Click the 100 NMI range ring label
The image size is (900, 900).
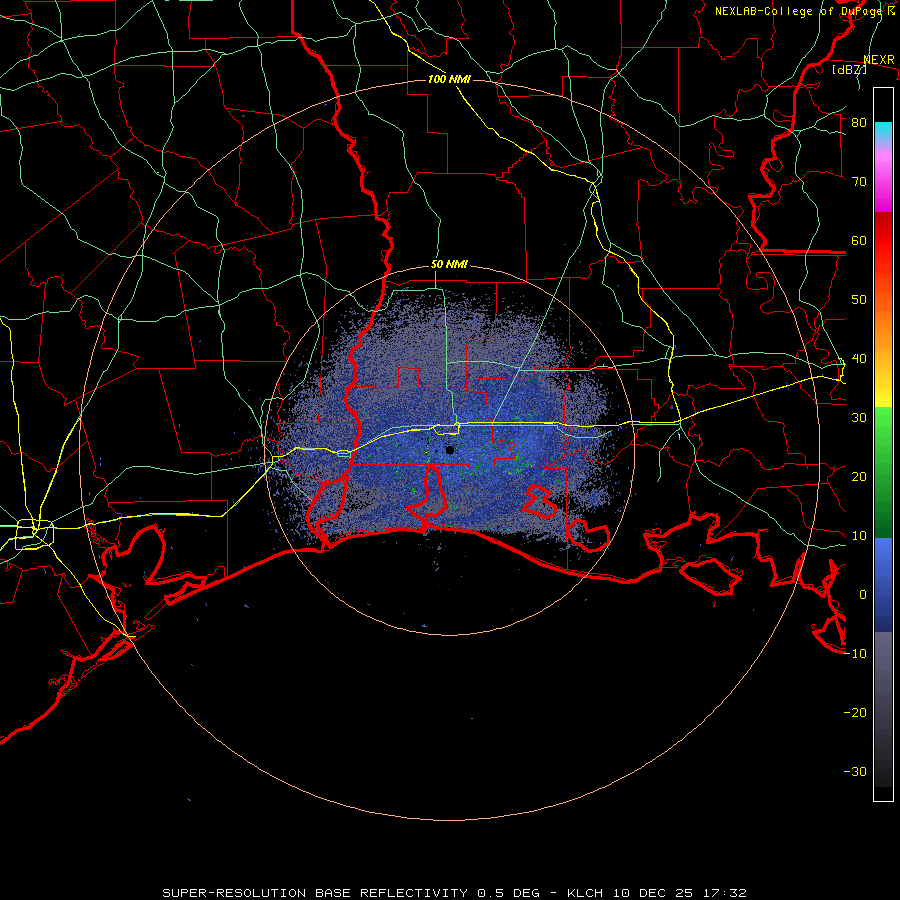click(449, 79)
